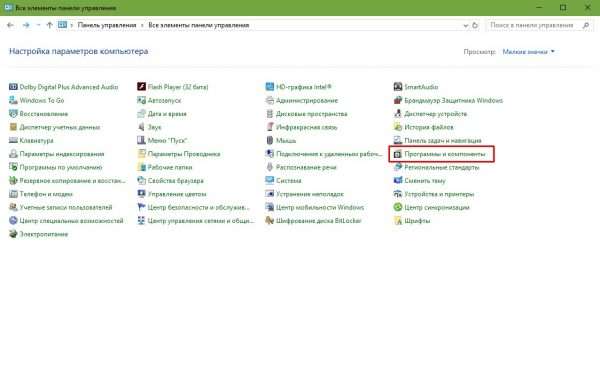Open the HD-графика Intel icon
The image size is (600, 385).
(269, 87)
